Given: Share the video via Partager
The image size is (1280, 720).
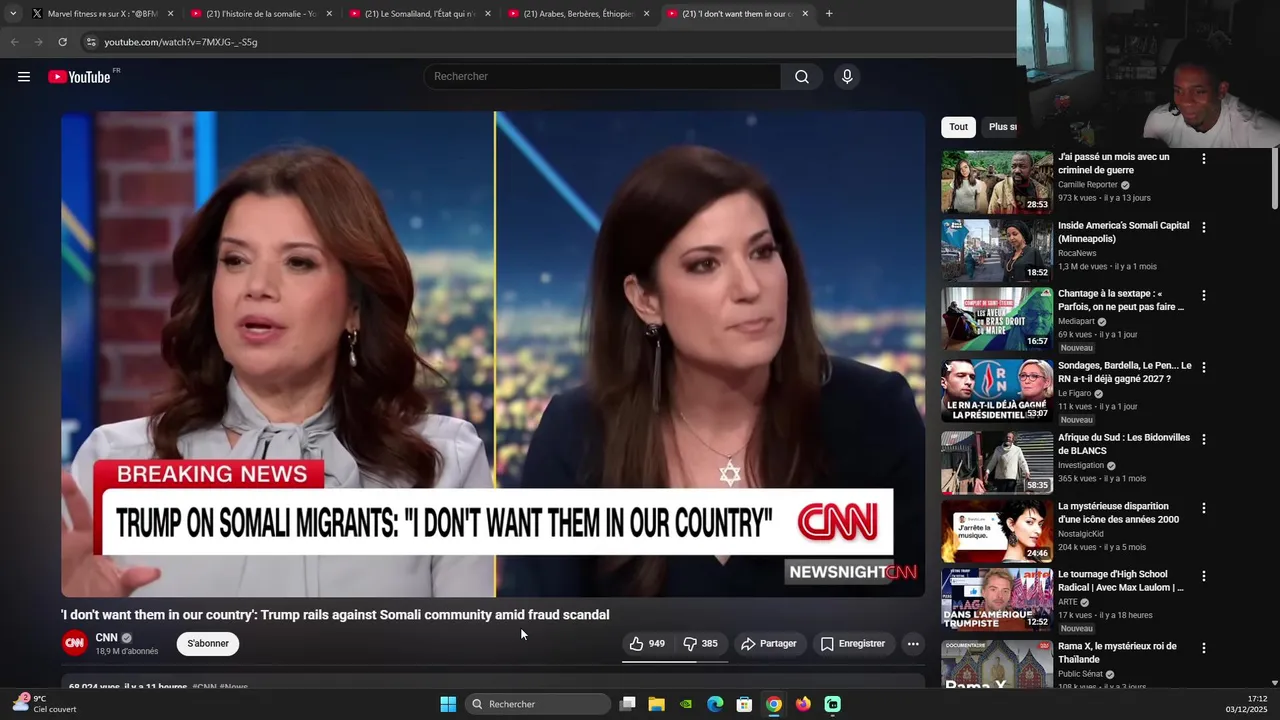Looking at the screenshot, I should [x=768, y=644].
